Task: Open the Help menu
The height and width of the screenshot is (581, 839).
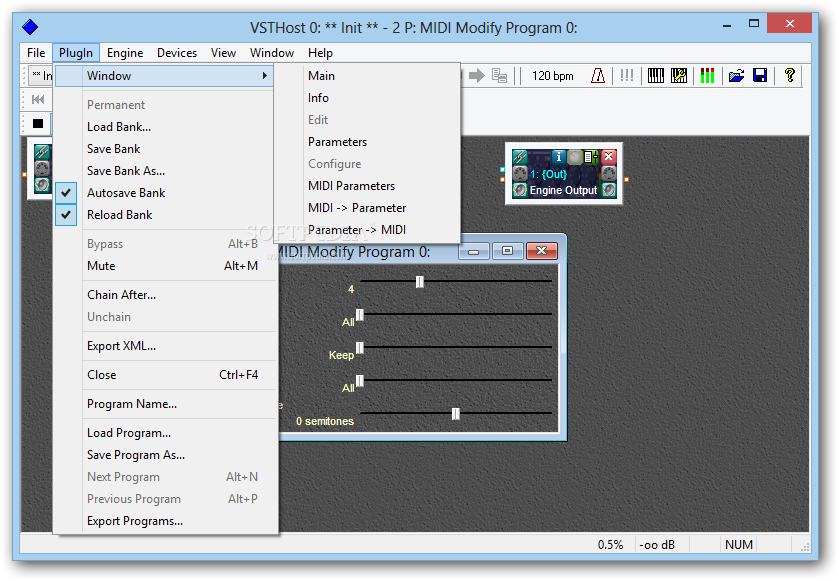Action: pos(320,53)
